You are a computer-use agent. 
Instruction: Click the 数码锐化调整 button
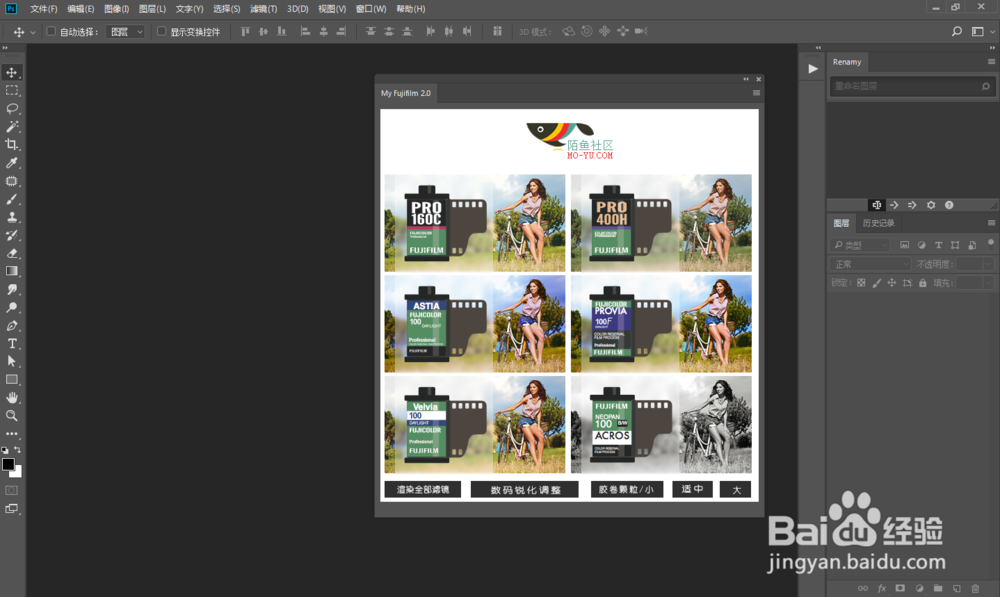pyautogui.click(x=525, y=489)
